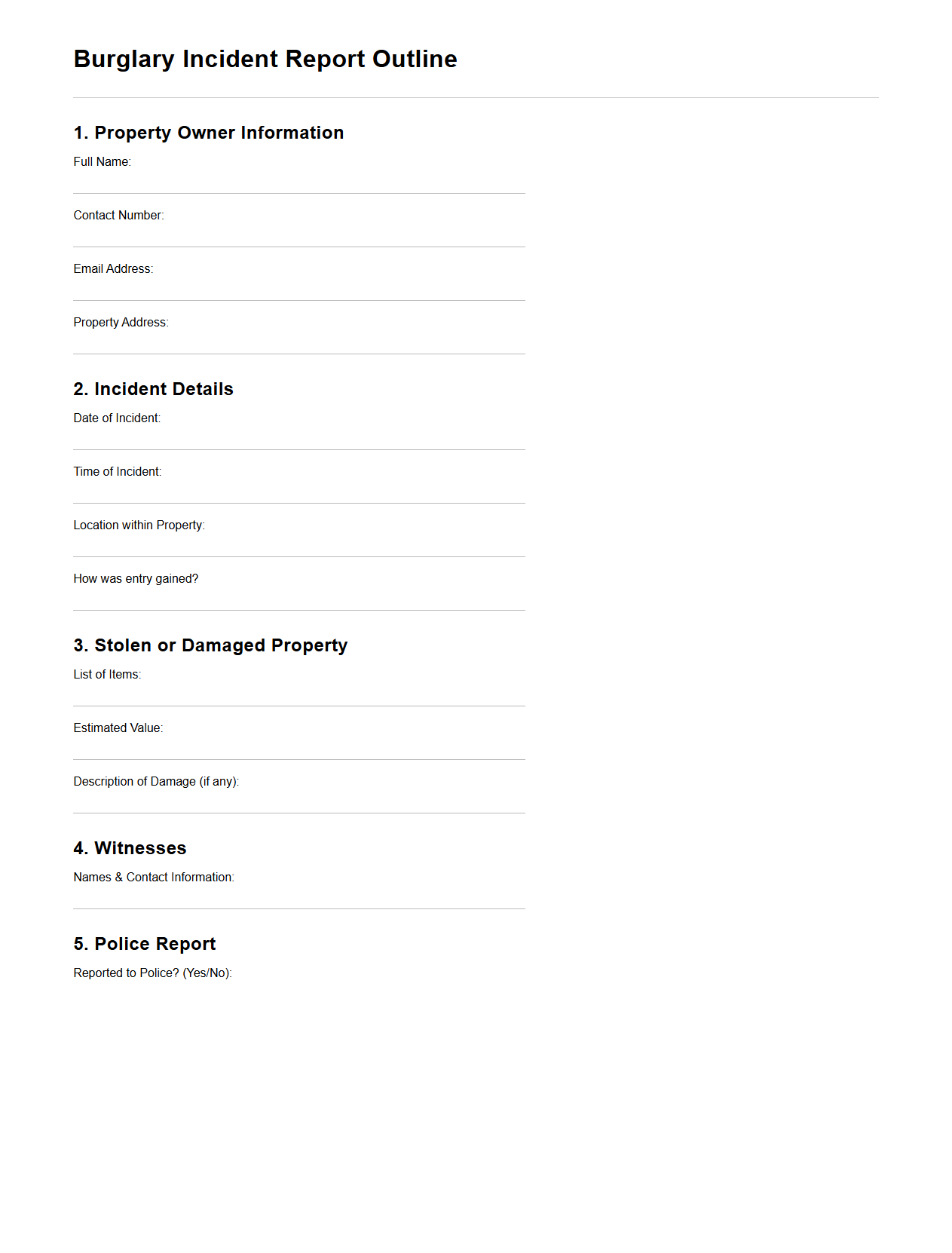This screenshot has width=952, height=1253.
Task: Click the Names & Contact Information field
Action: pyautogui.click(x=298, y=897)
